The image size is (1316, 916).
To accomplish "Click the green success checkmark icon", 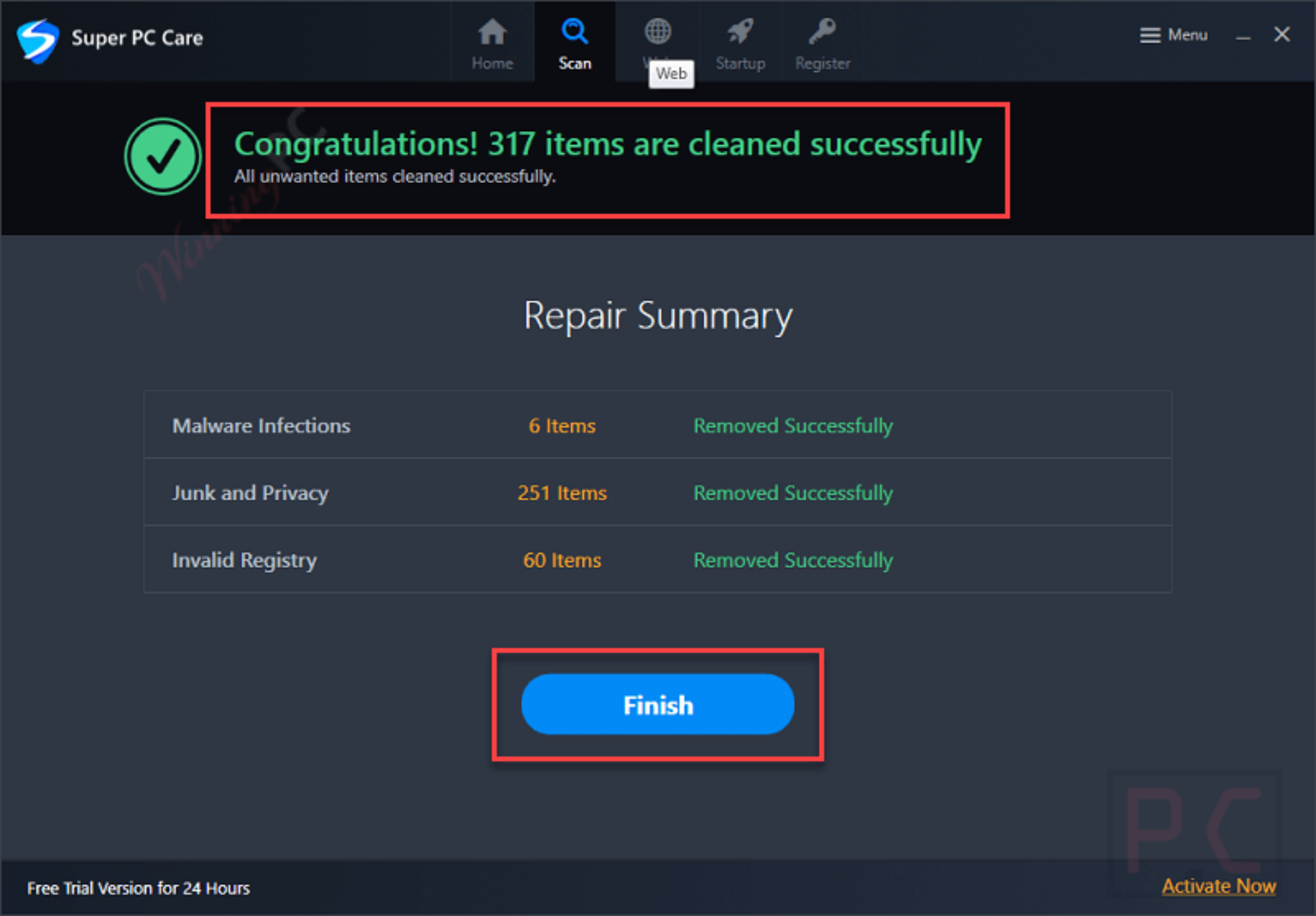I will (163, 156).
